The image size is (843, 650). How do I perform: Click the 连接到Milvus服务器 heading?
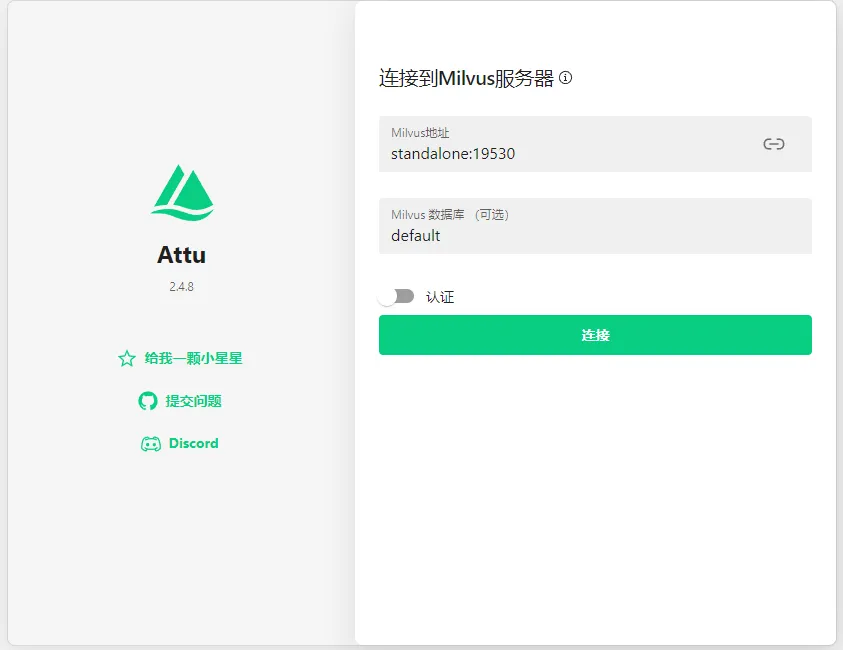pyautogui.click(x=466, y=78)
